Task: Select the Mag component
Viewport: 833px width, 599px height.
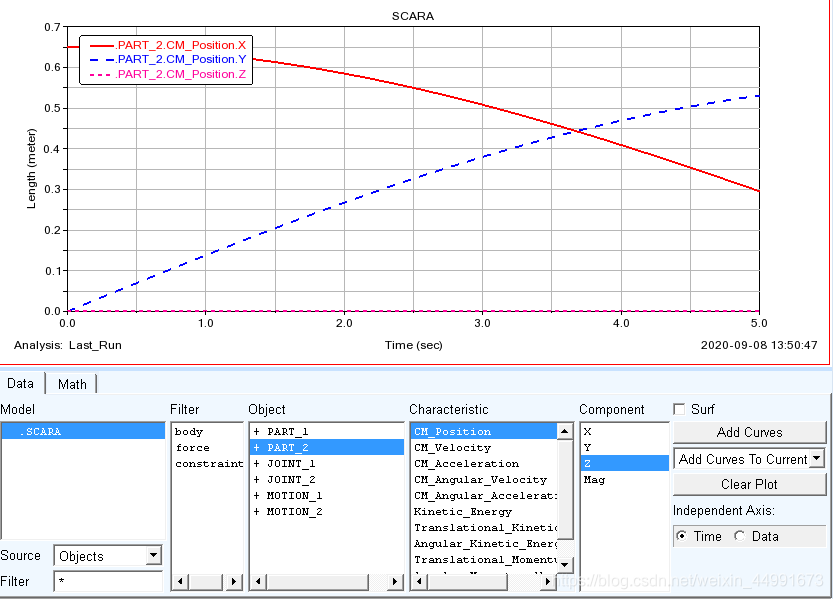Action: click(594, 480)
